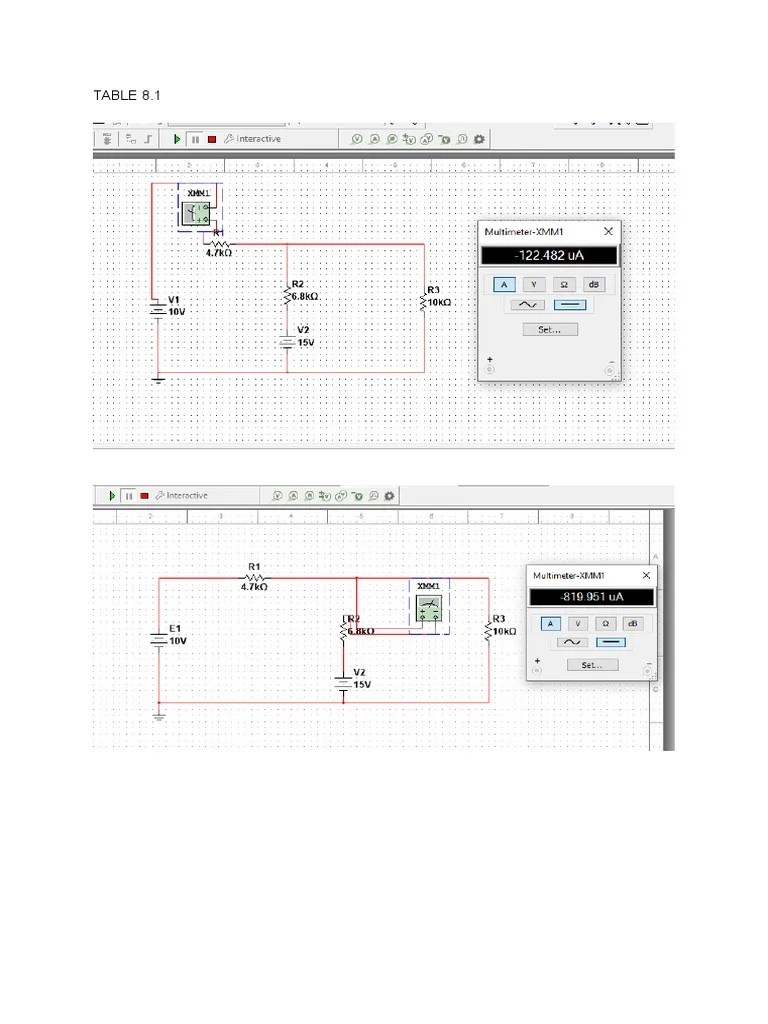Select R1 4.7kΩ resistor in bottom circuit

(x=255, y=578)
